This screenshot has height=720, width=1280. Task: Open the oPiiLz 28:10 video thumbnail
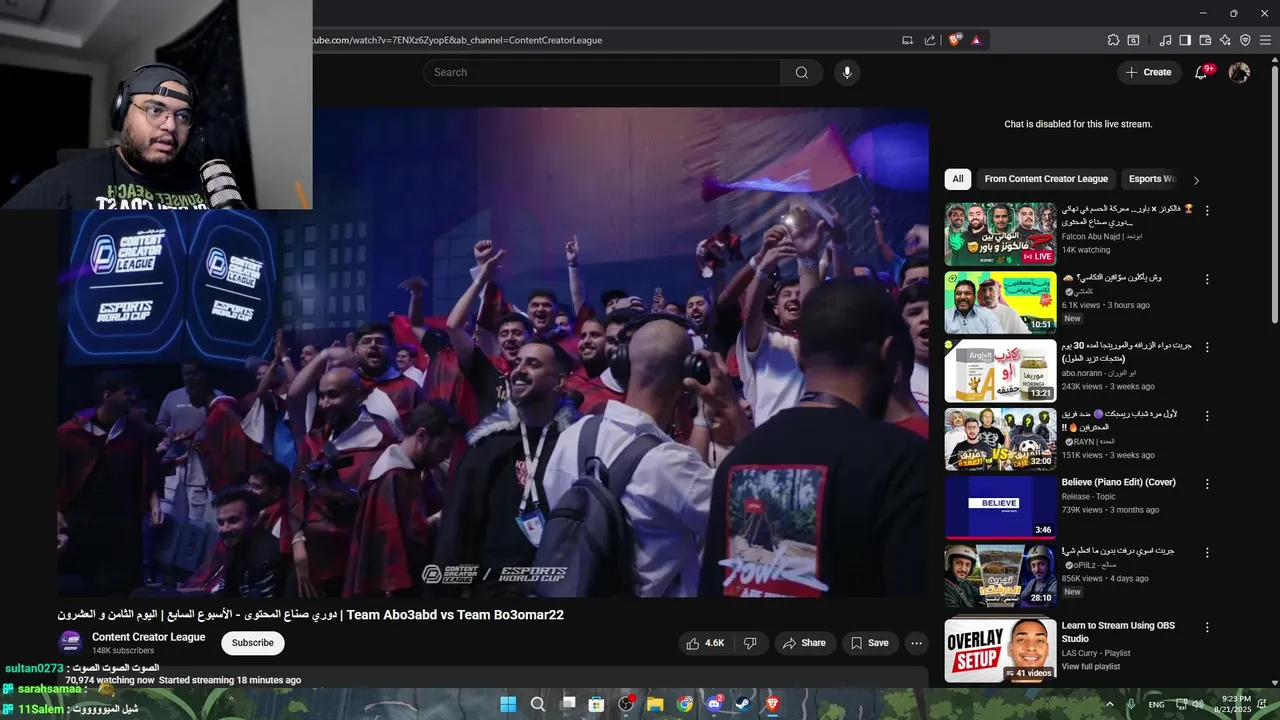click(1000, 575)
